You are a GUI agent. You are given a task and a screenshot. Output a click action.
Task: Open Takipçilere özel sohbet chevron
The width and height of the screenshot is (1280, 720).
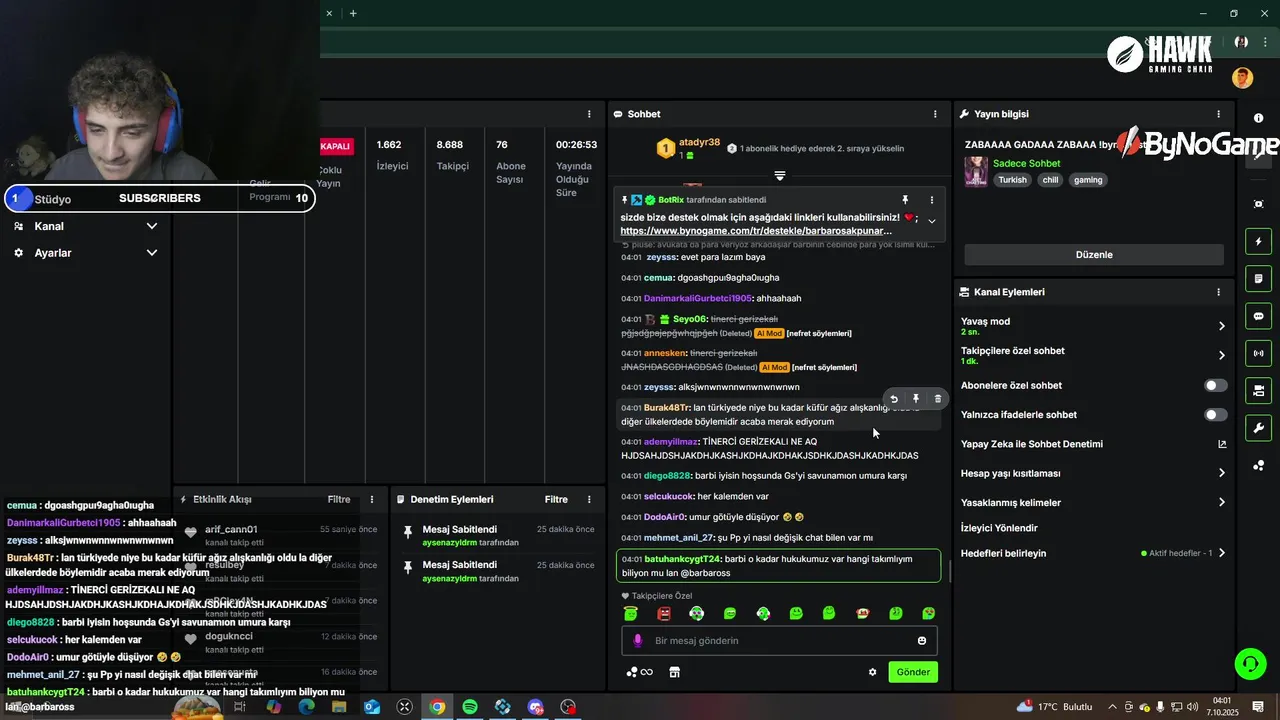click(1221, 355)
